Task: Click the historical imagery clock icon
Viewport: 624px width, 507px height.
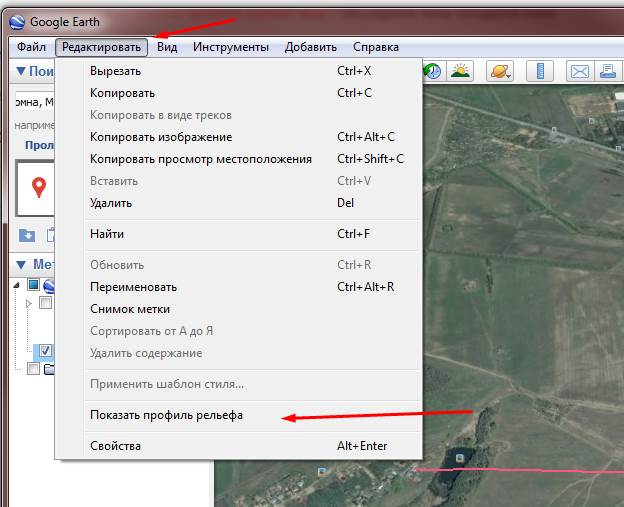Action: tap(433, 71)
